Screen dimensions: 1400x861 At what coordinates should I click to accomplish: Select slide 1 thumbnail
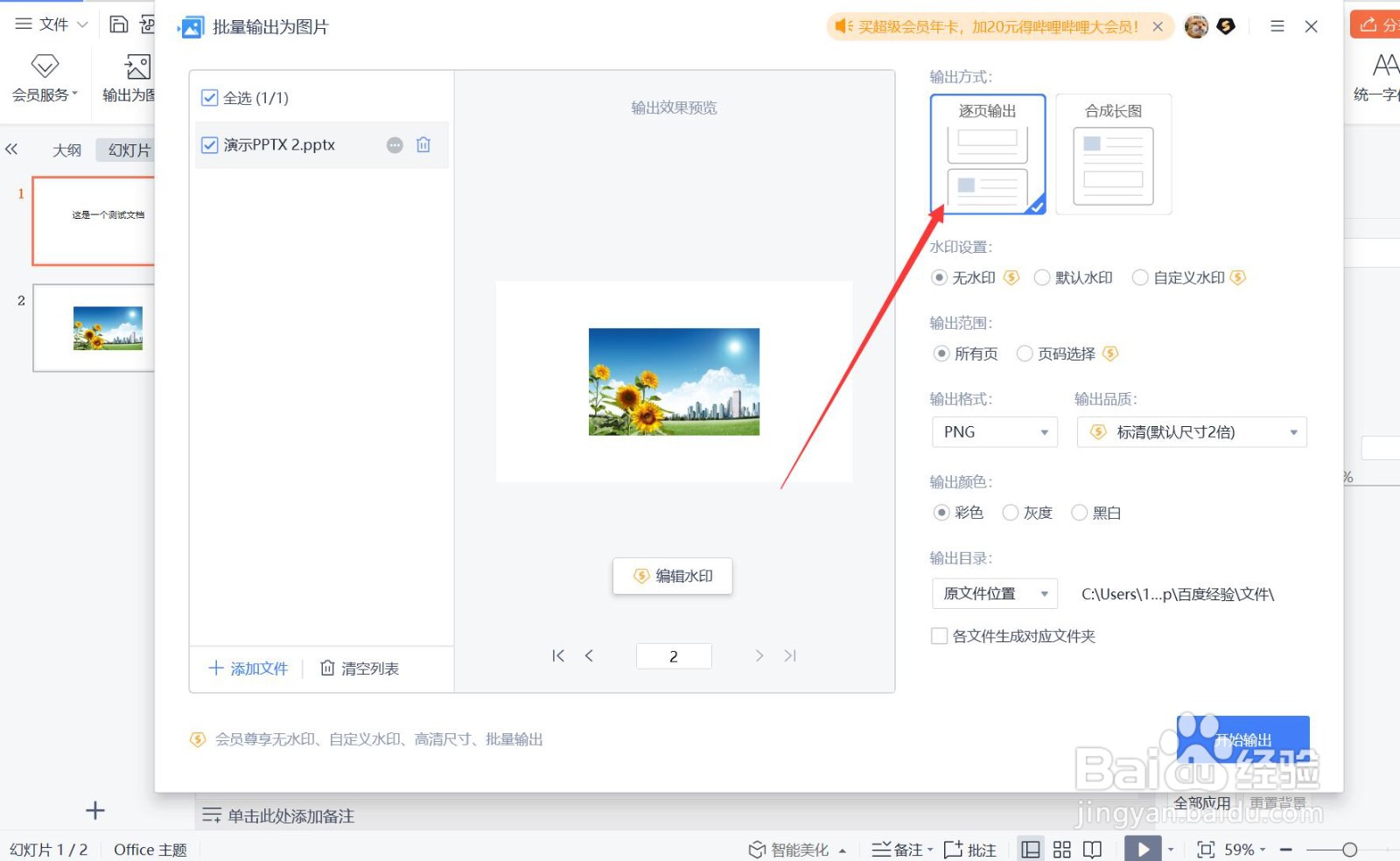point(94,221)
